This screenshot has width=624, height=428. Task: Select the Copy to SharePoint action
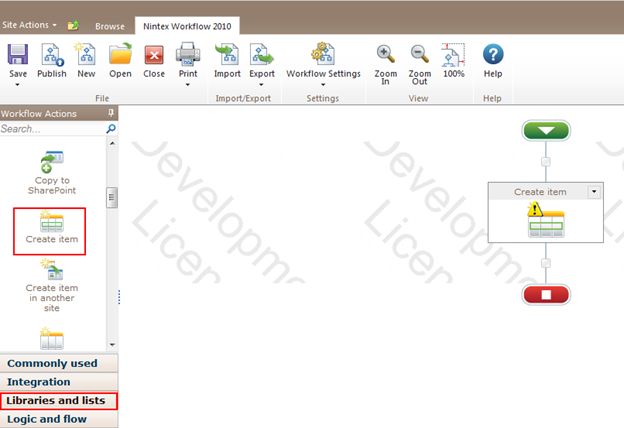(52, 172)
